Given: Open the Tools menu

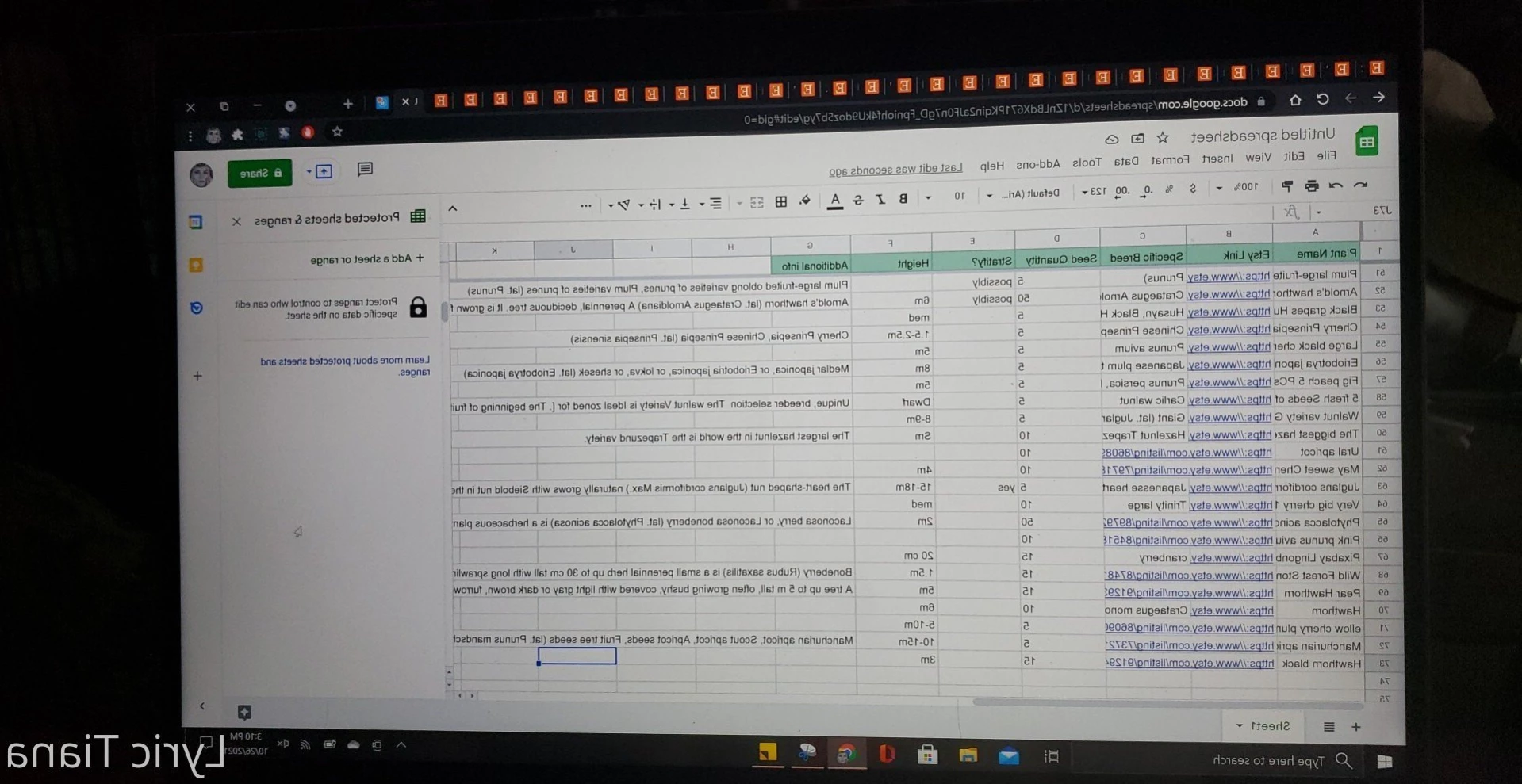Looking at the screenshot, I should [x=1087, y=162].
